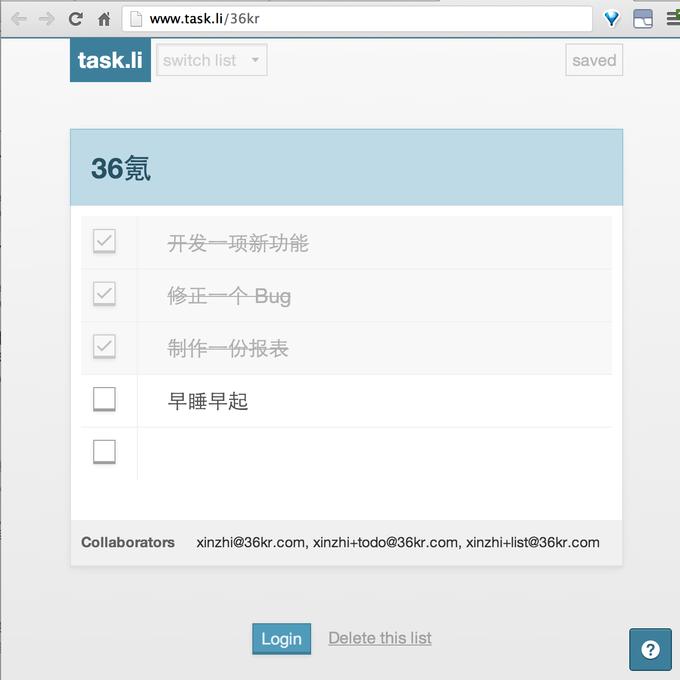Open help with the question mark button
This screenshot has height=680, width=680.
651,649
